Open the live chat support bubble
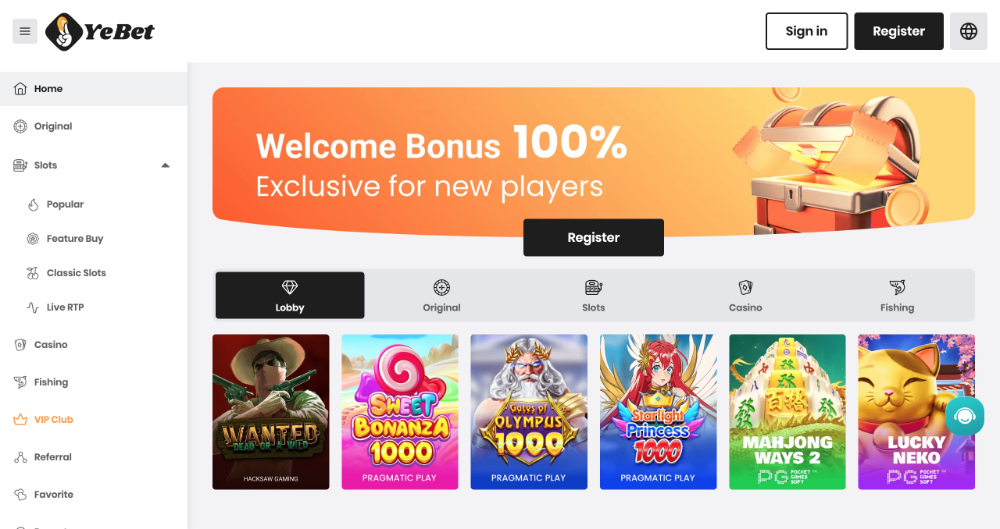Image resolution: width=1000 pixels, height=529 pixels. tap(965, 416)
